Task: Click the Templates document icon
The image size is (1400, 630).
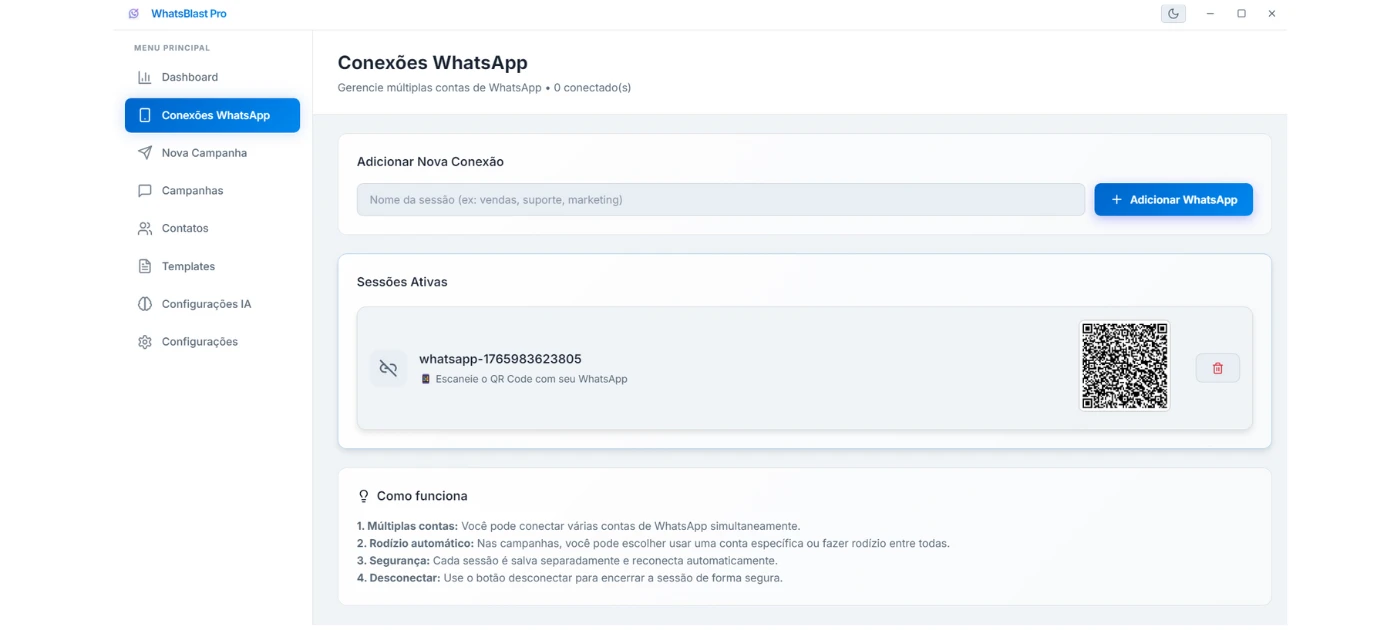Action: [x=144, y=267]
